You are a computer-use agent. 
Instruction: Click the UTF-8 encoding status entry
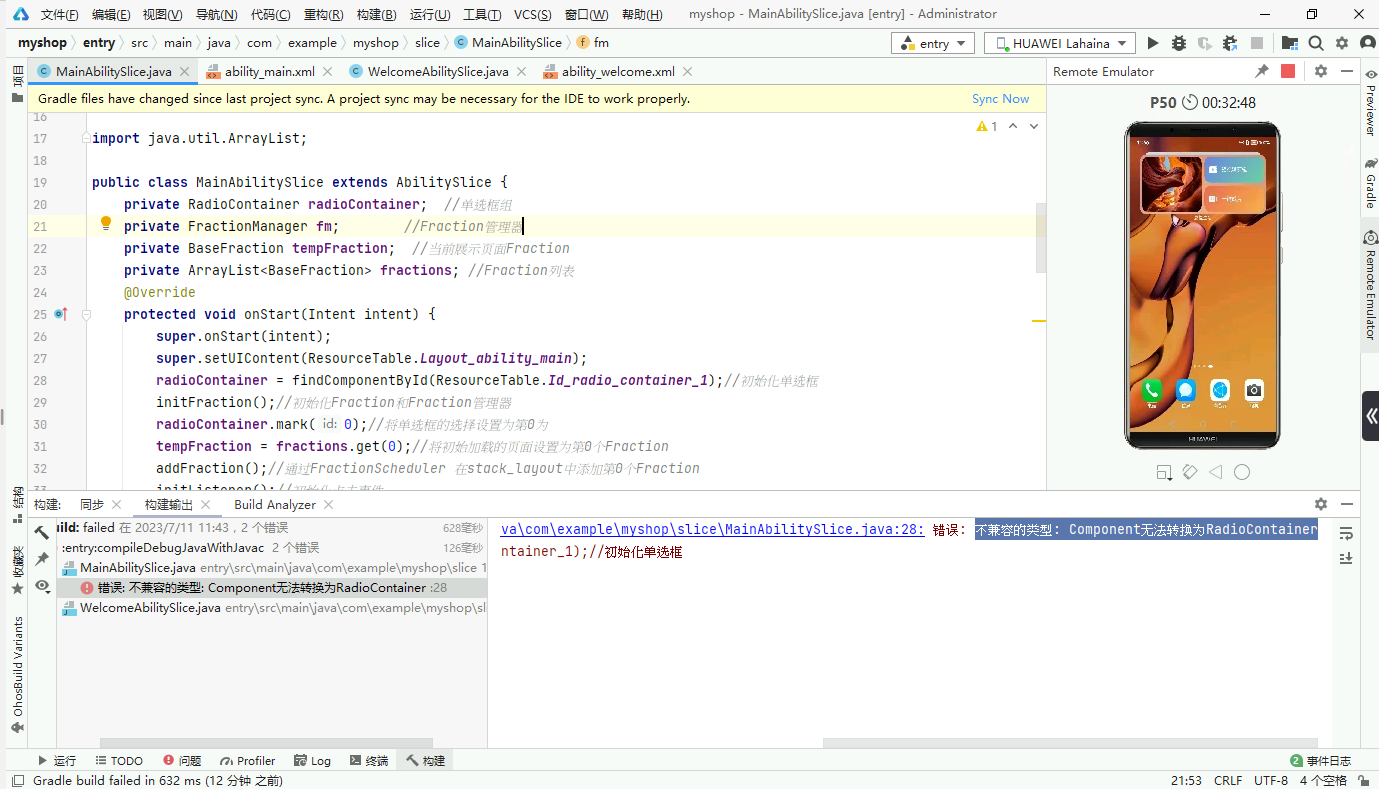1271,780
